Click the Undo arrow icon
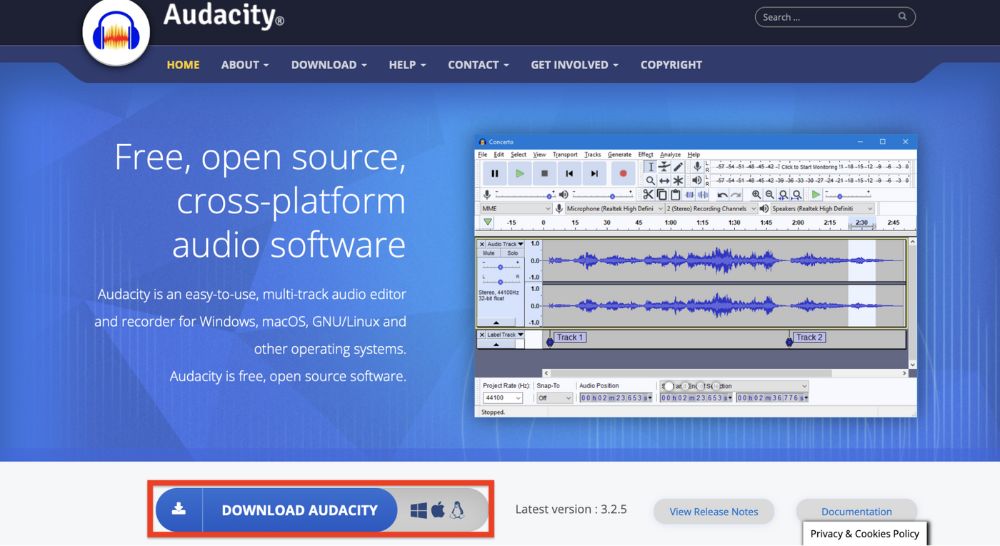The height and width of the screenshot is (546, 1000). click(723, 195)
